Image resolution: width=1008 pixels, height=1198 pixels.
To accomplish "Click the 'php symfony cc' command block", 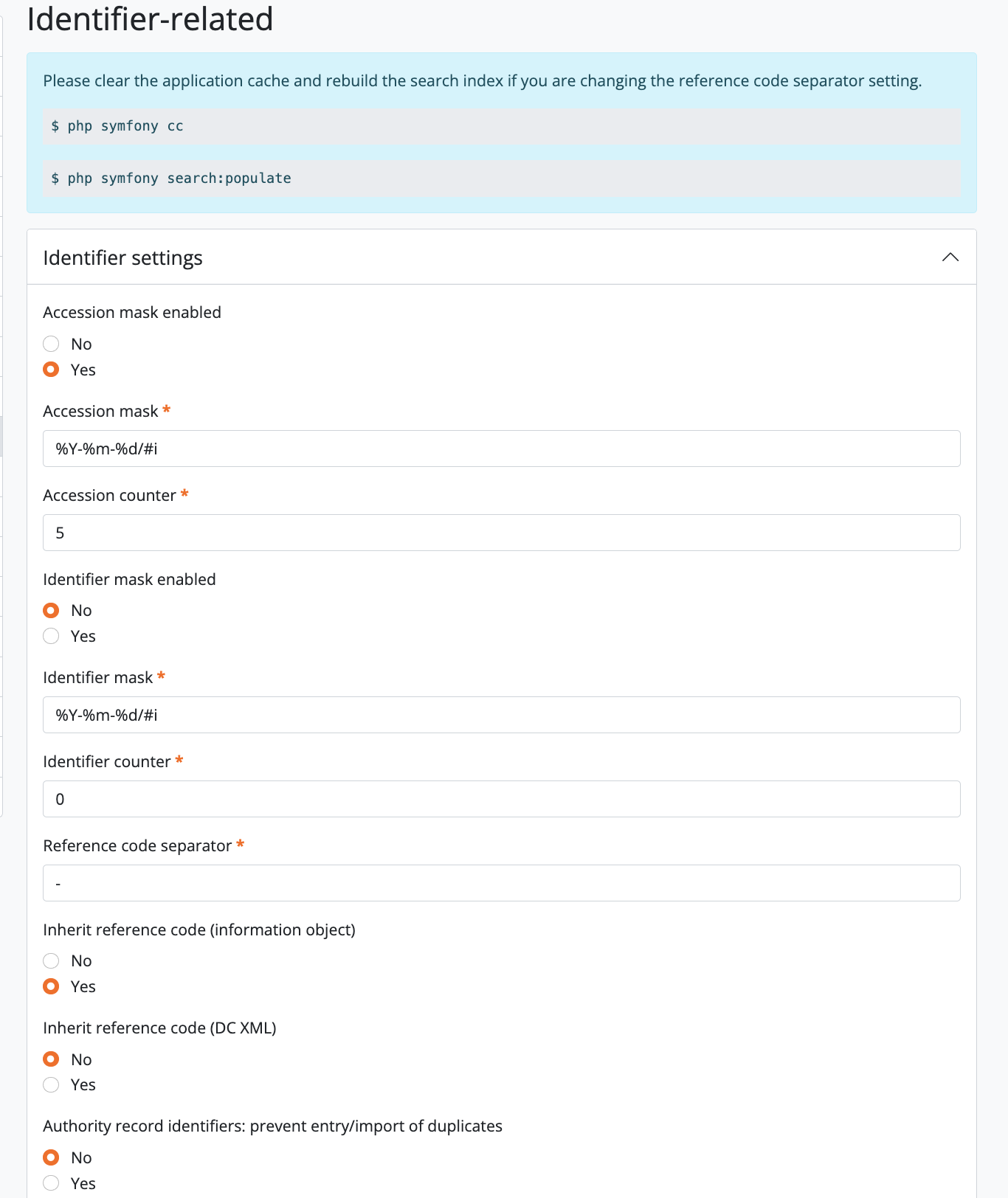I will [501, 126].
